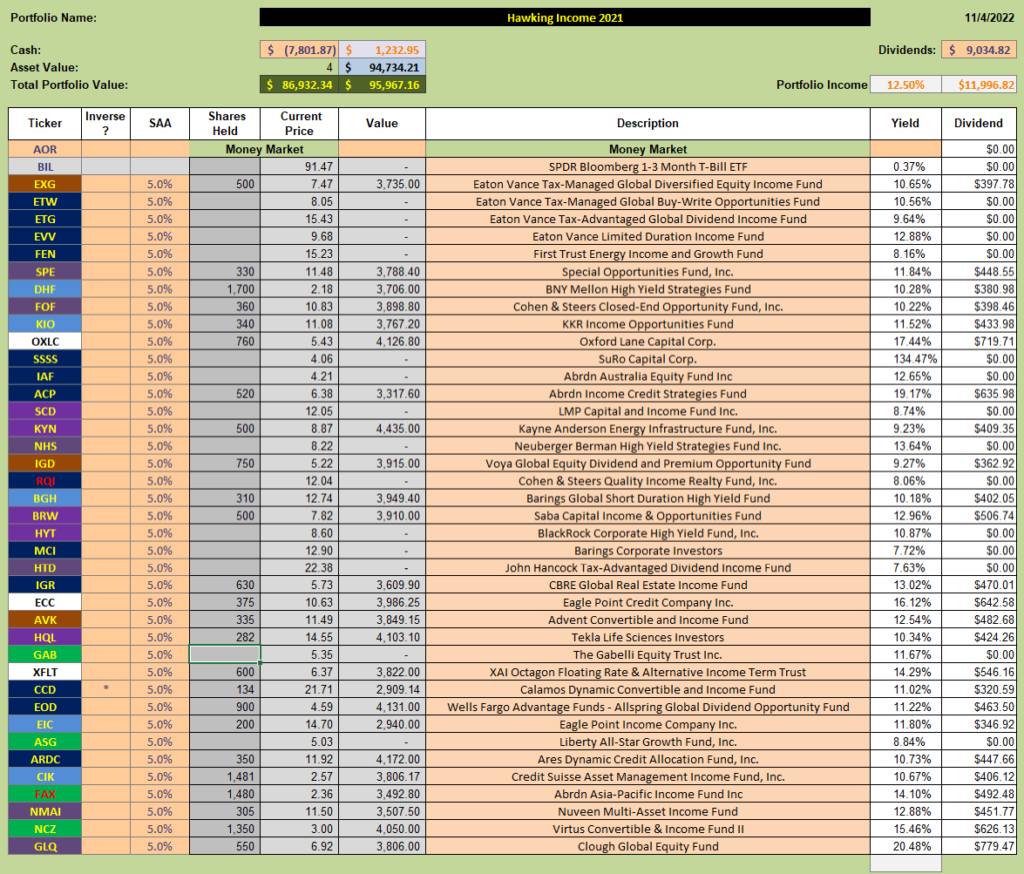
Task: Select Oxford Lane Capital Corp. description cell
Action: click(648, 341)
